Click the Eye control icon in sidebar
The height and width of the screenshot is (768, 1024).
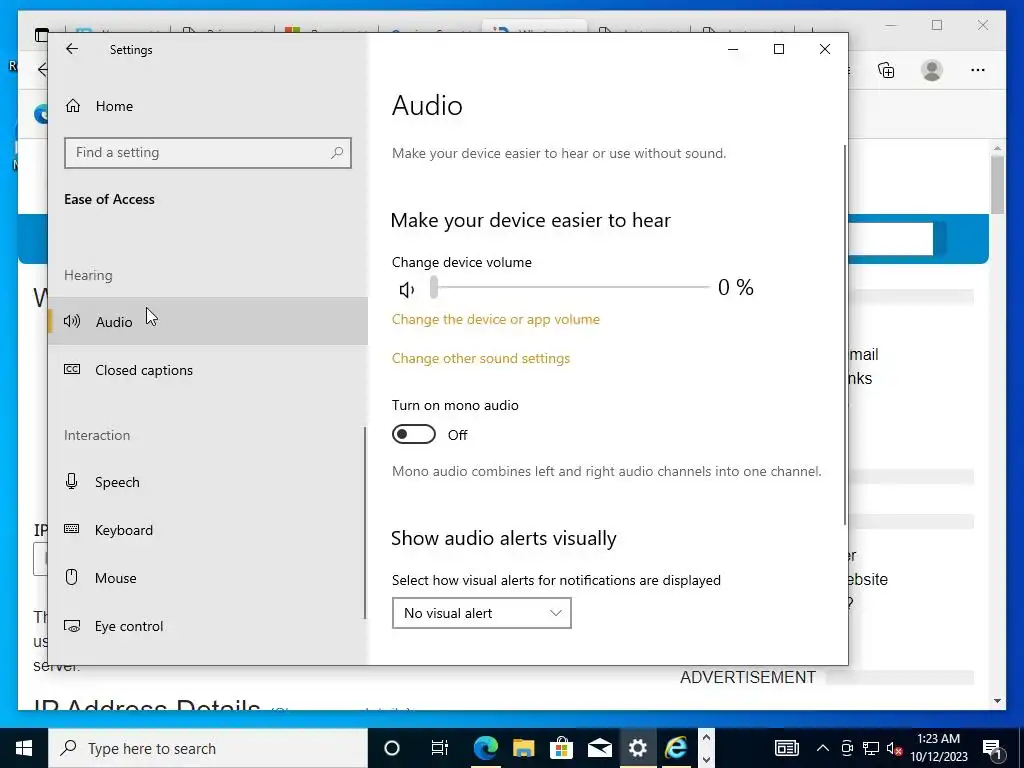72,626
